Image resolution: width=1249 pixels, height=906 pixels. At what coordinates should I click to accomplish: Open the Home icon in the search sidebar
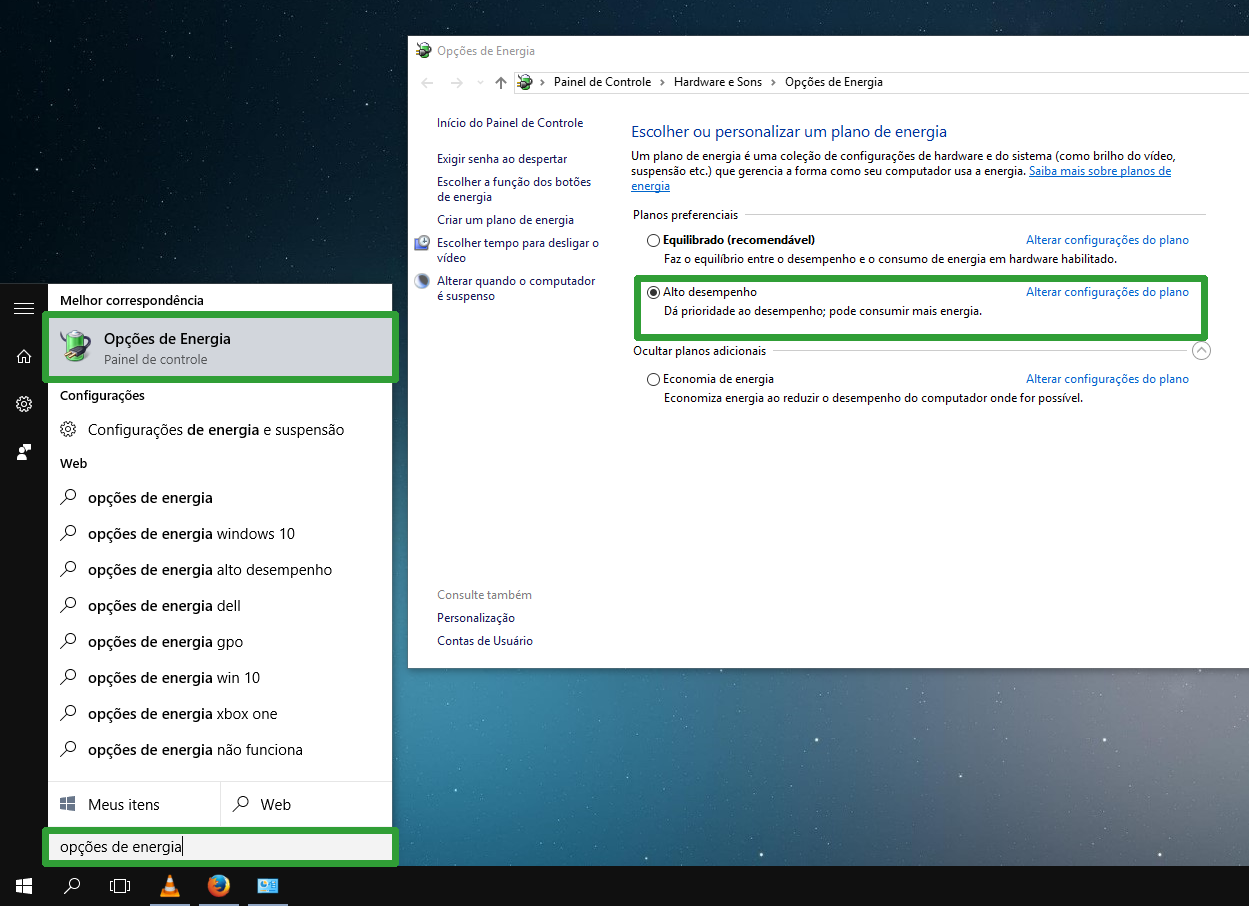click(24, 356)
